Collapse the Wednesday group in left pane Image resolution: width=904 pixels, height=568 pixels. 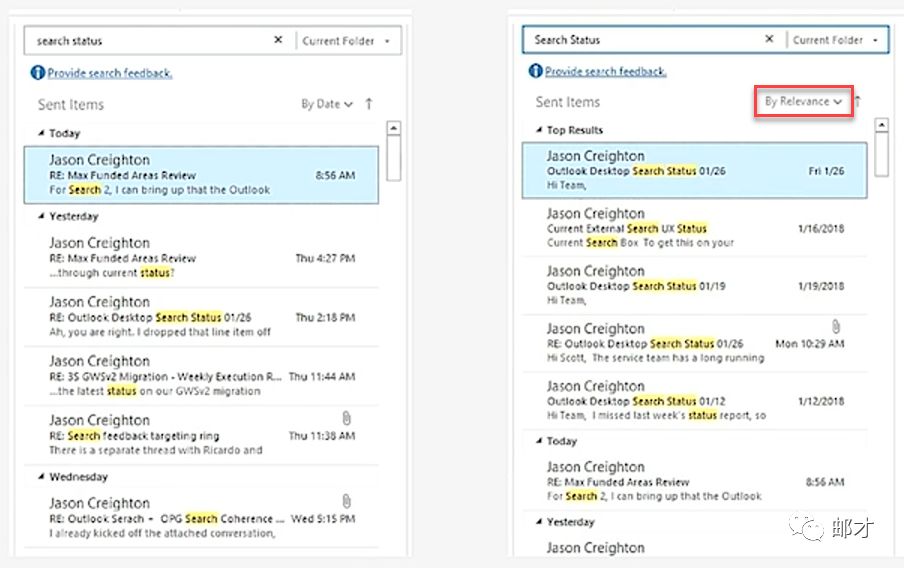click(41, 477)
